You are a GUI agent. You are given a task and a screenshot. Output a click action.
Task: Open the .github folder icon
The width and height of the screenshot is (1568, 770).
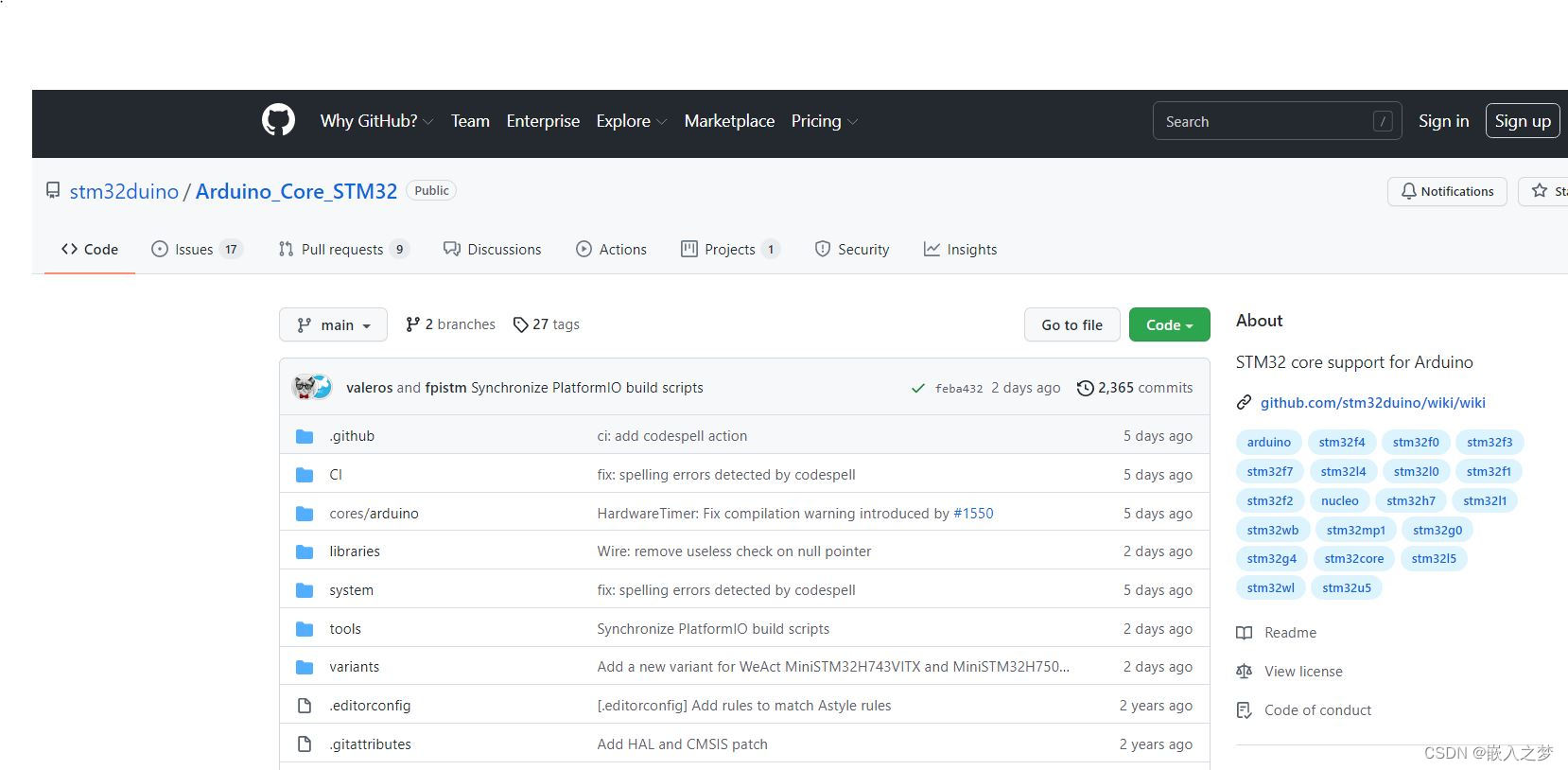pos(305,436)
